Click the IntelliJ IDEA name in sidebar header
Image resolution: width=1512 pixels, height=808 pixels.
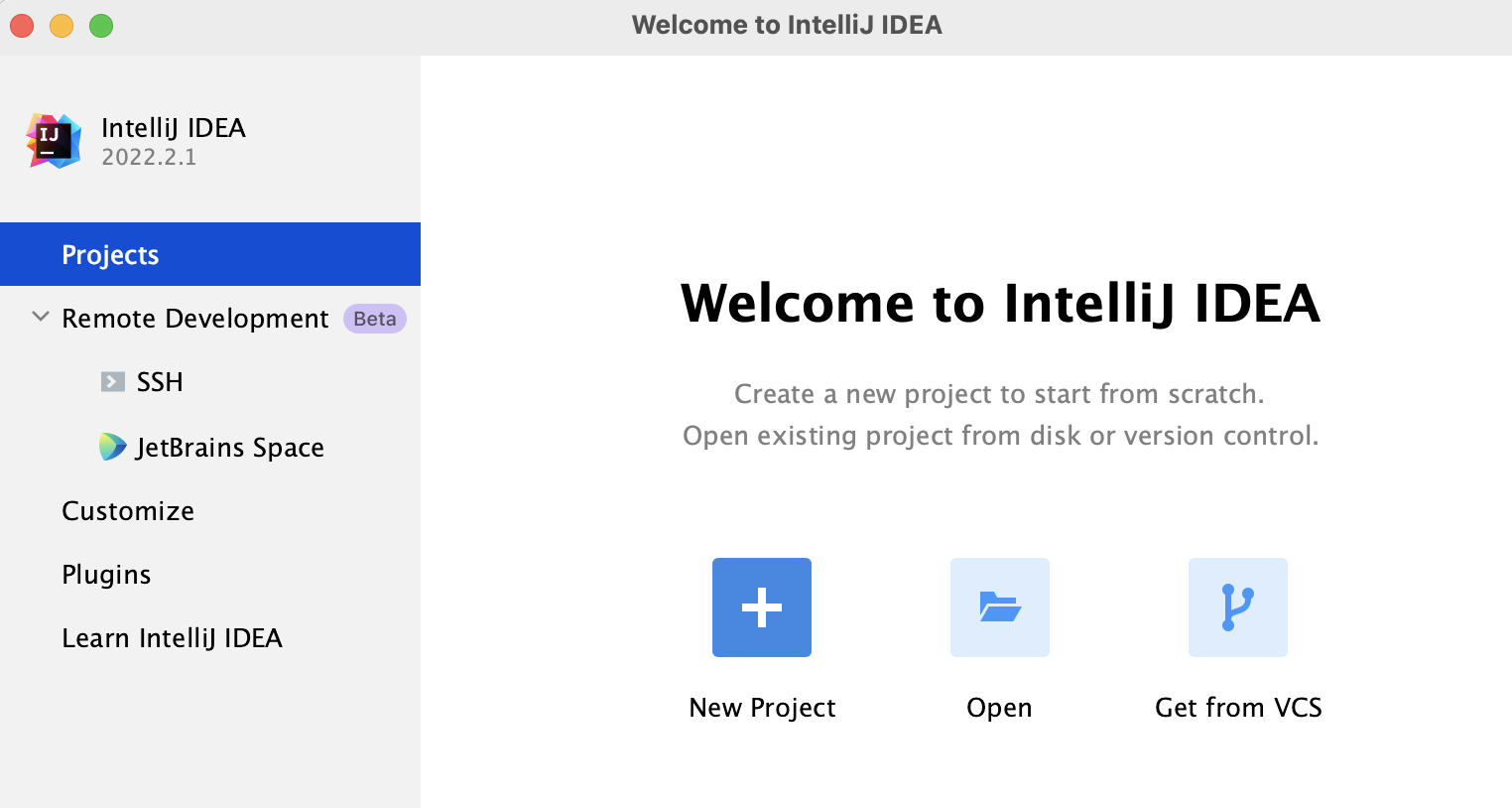click(x=174, y=128)
